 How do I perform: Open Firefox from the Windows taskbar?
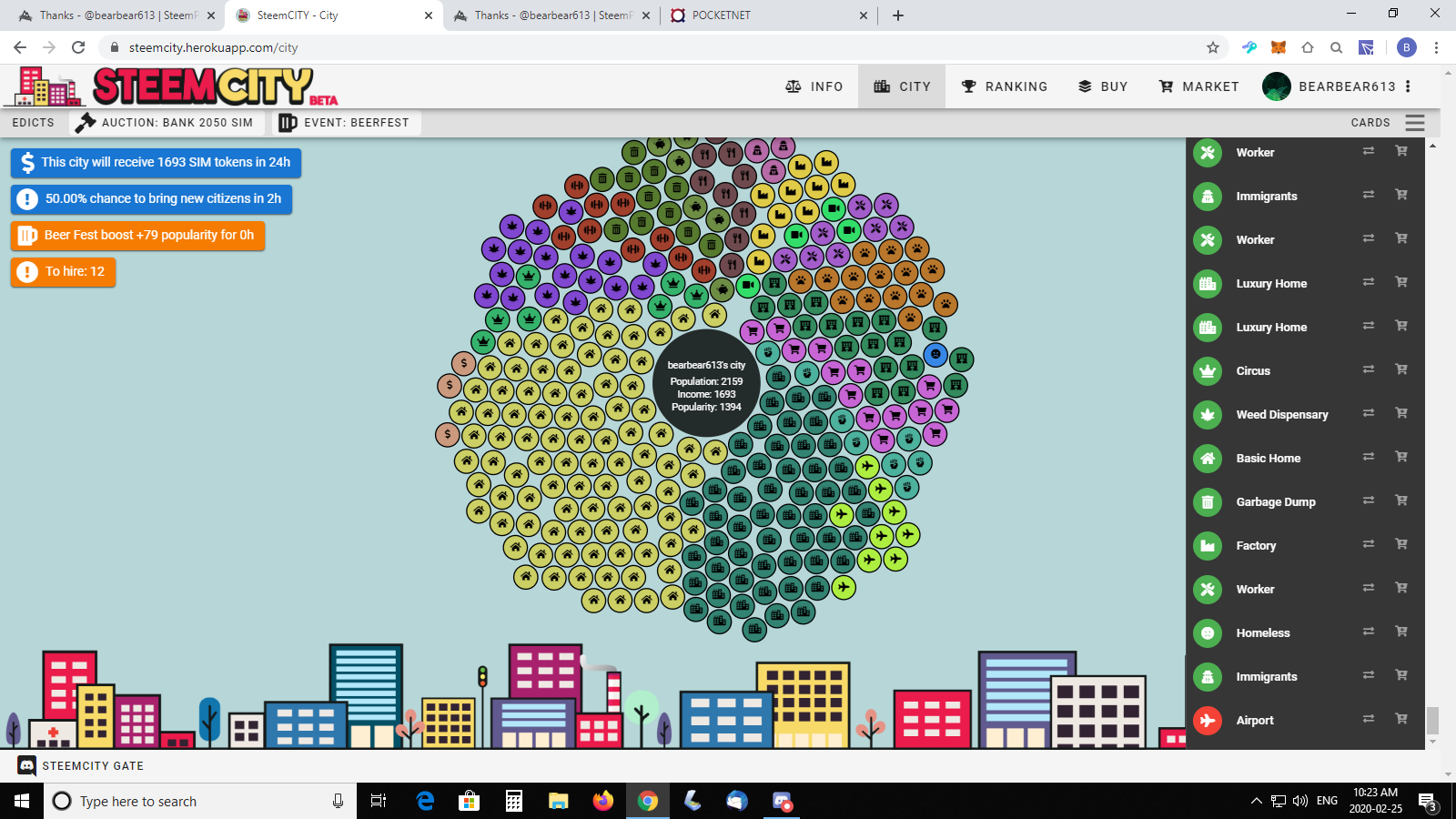point(602,801)
